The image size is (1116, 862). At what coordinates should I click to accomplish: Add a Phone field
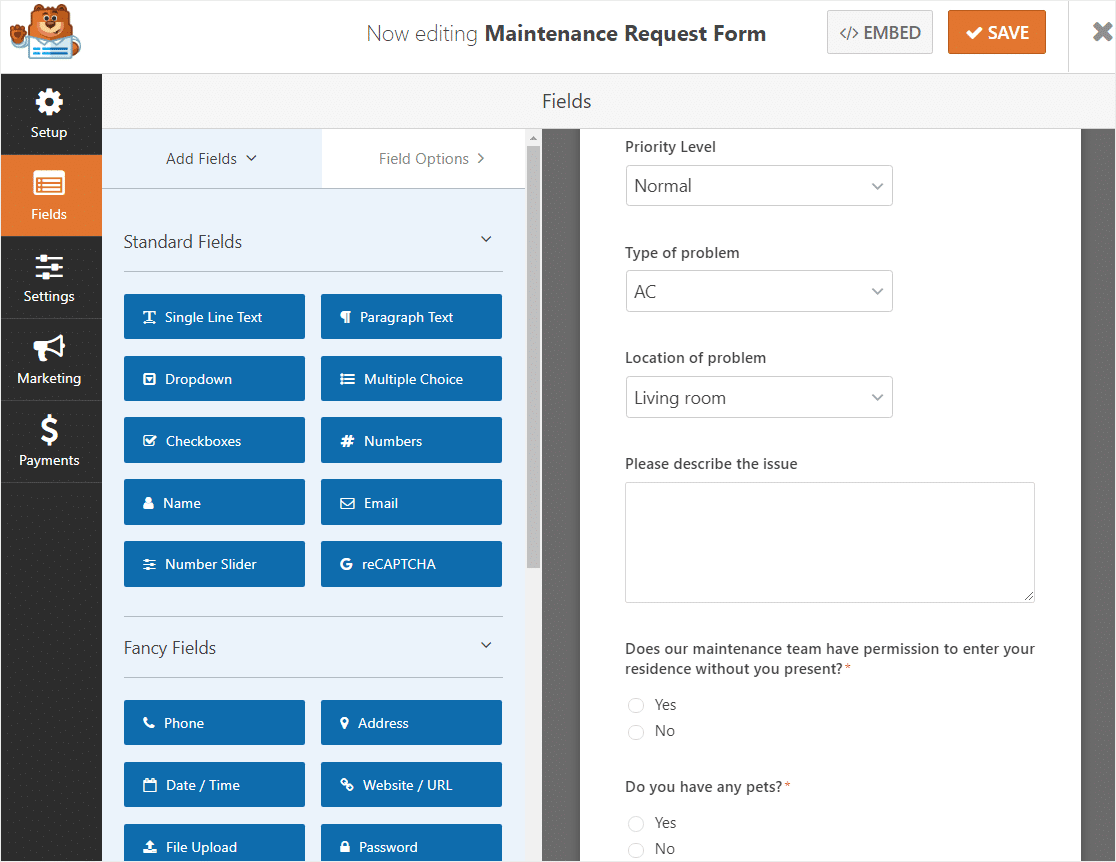[x=214, y=723]
